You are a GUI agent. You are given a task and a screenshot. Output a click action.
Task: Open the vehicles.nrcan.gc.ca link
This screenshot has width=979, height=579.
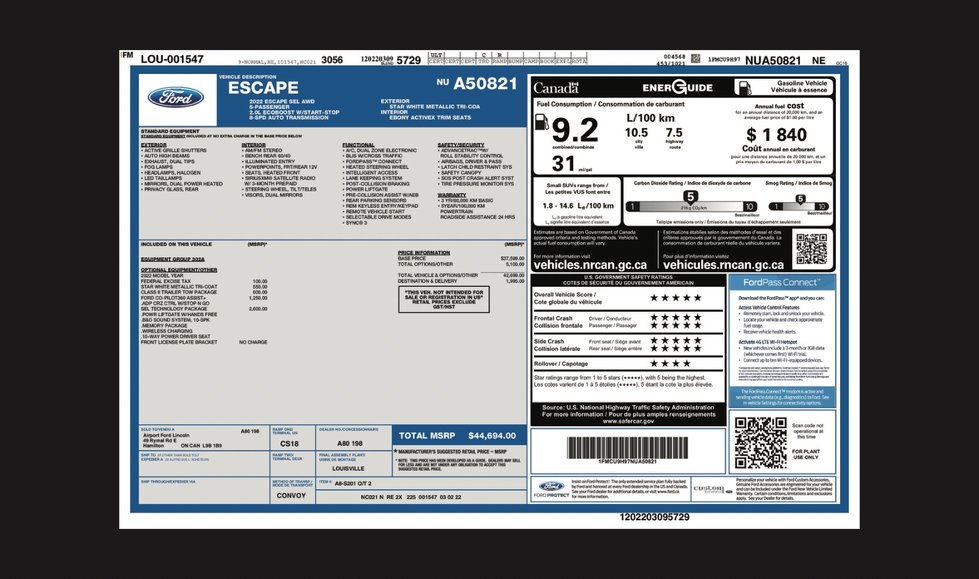pyautogui.click(x=589, y=265)
